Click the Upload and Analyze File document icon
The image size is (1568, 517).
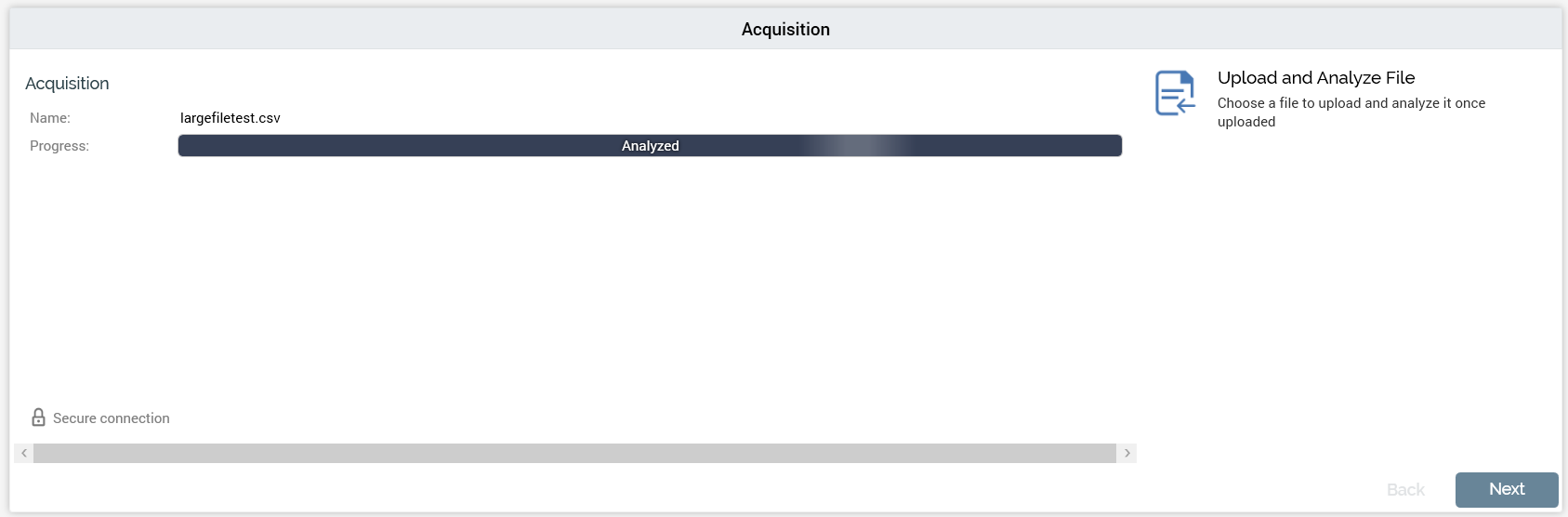[x=1175, y=93]
